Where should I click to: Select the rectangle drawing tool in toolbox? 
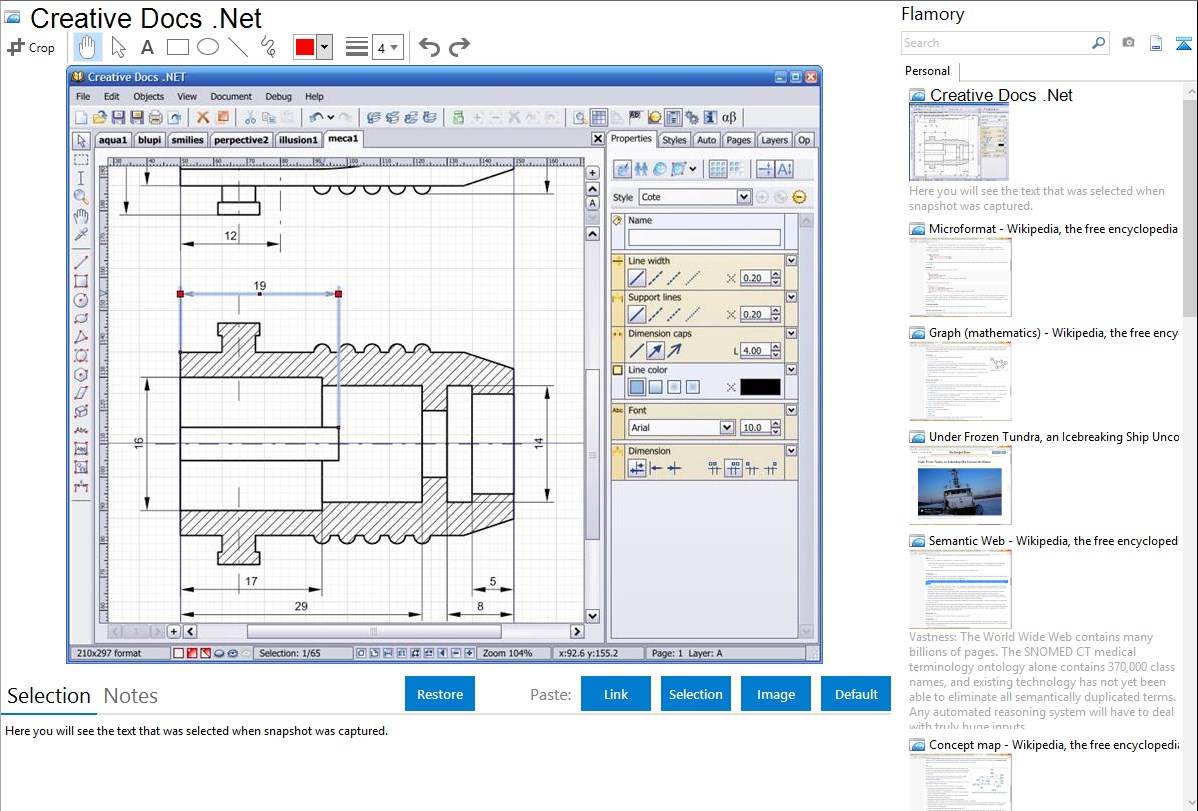click(81, 281)
